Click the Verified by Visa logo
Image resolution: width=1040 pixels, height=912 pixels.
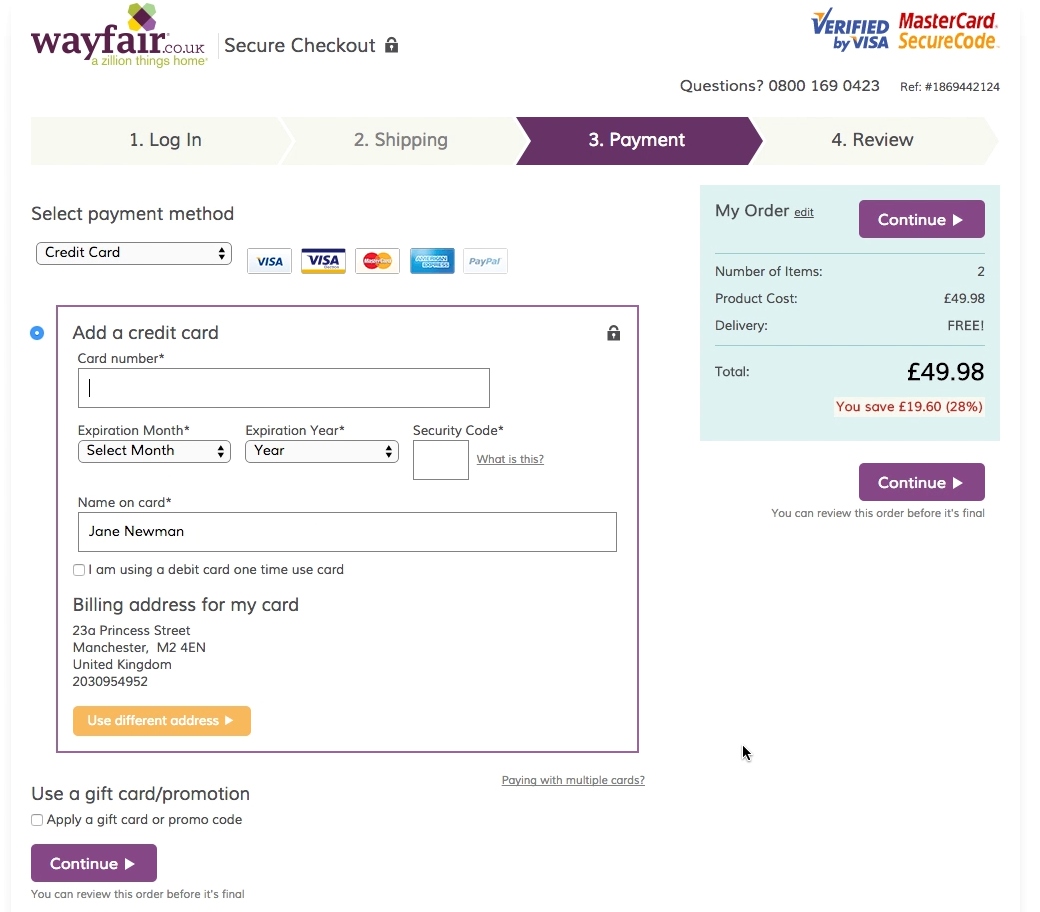[x=849, y=29]
